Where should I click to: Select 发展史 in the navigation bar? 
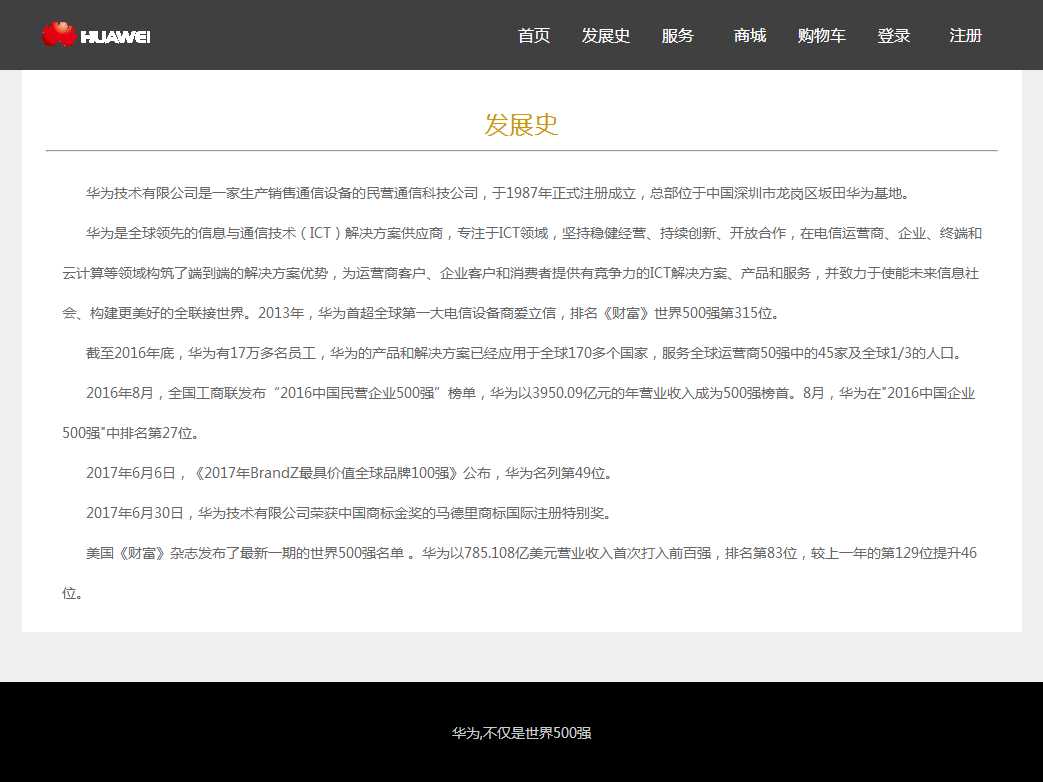click(605, 36)
